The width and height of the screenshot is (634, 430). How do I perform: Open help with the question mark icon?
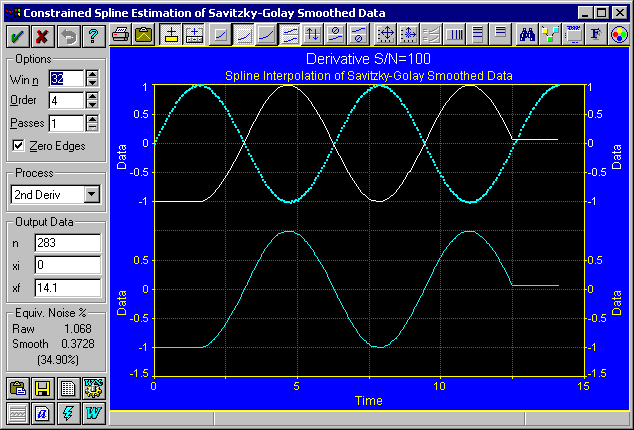tap(93, 36)
